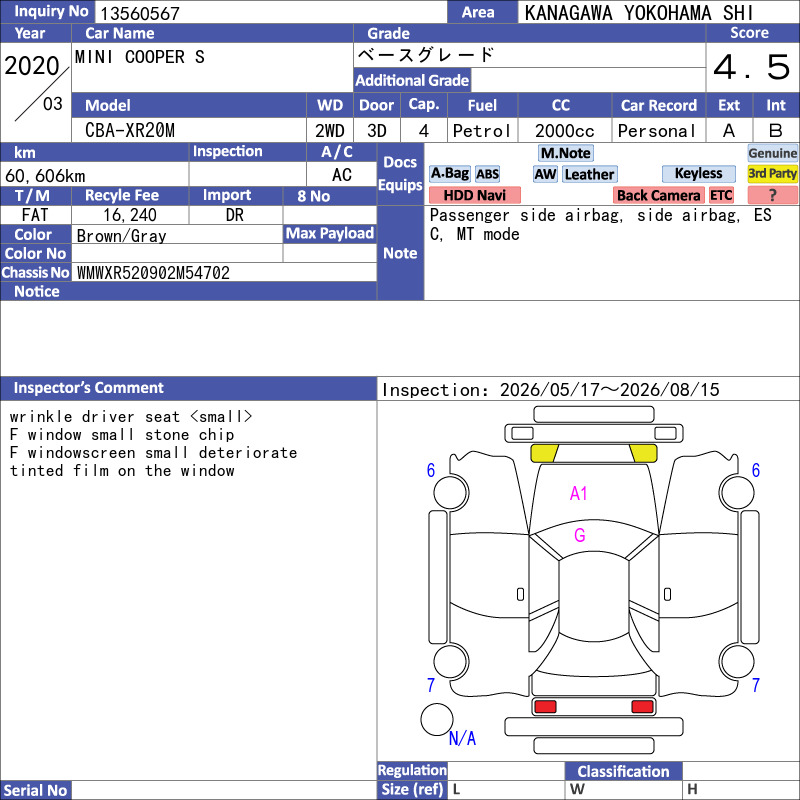Click the Genuine badge

(x=772, y=153)
